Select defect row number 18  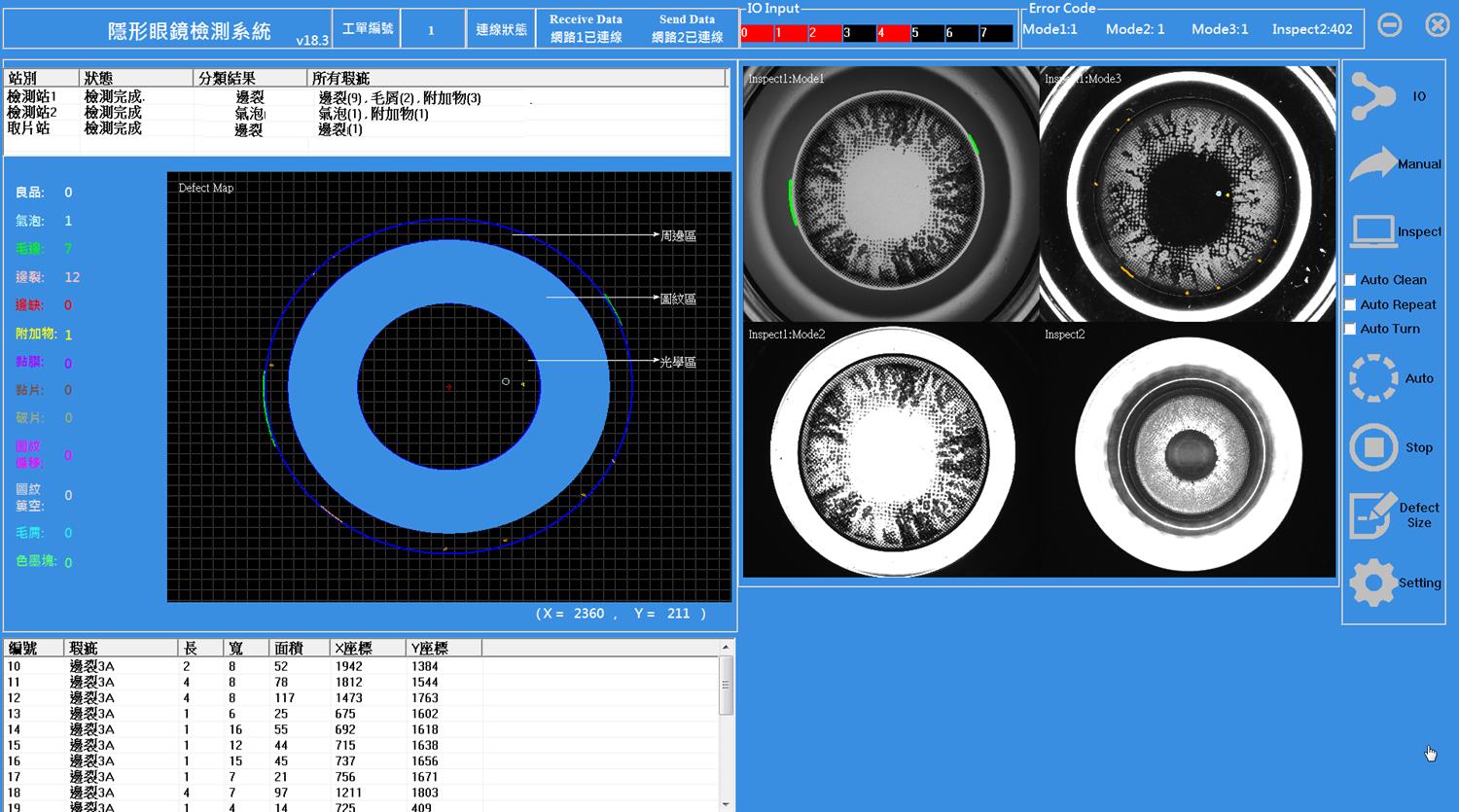pos(361,793)
